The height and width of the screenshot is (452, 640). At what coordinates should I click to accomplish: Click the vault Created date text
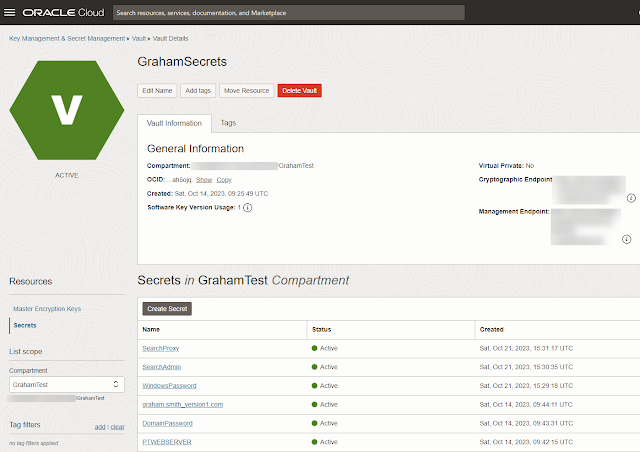click(207, 194)
